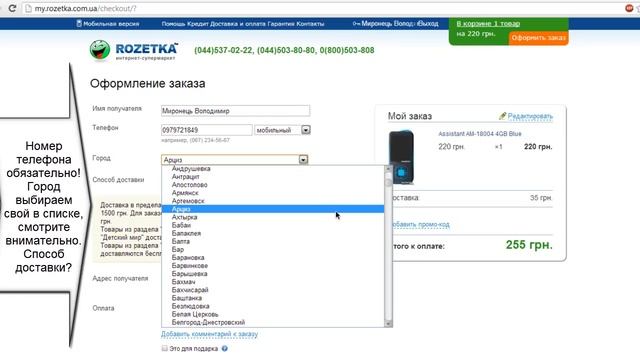
Task: Open 'Мобильная версия' in the top bar
Action: (111, 24)
